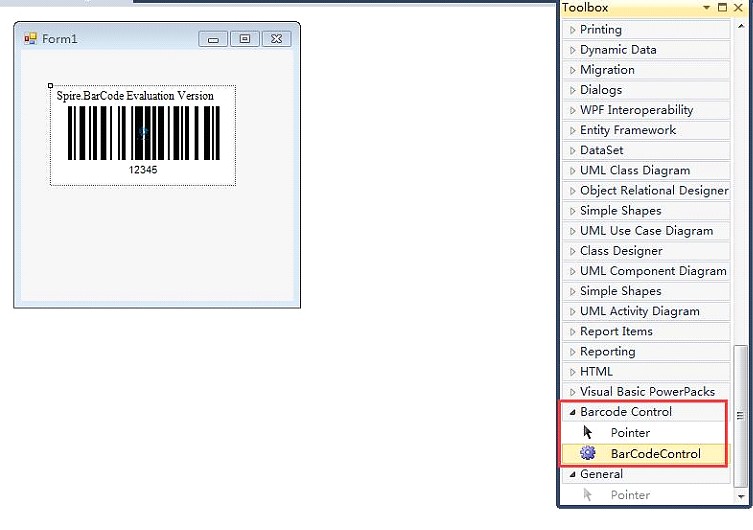This screenshot has width=753, height=530.
Task: Select the BarCodeControl gear icon
Action: click(587, 453)
